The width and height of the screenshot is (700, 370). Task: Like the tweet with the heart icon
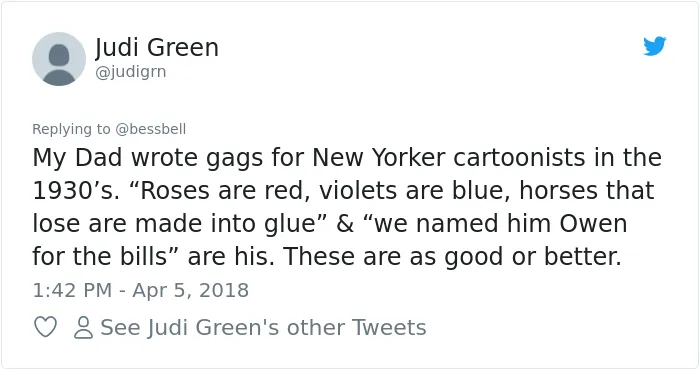coord(46,327)
